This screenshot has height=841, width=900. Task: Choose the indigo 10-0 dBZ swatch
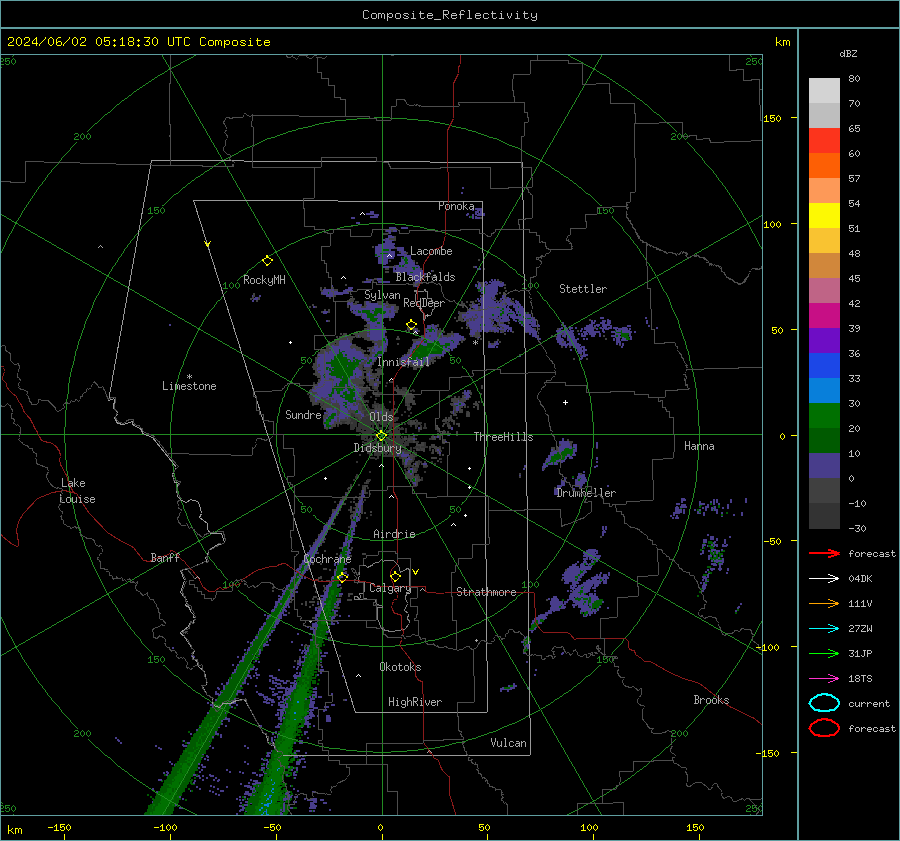click(824, 465)
